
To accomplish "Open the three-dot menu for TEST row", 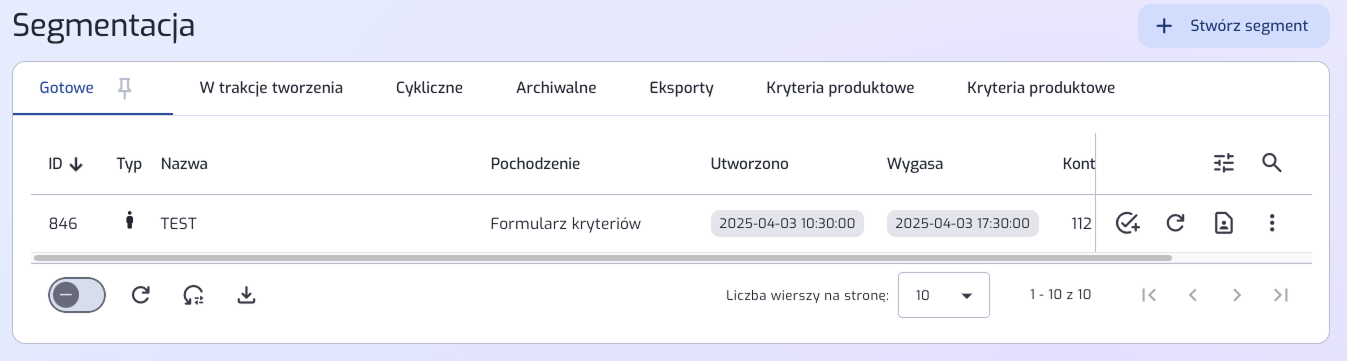I will [x=1272, y=223].
